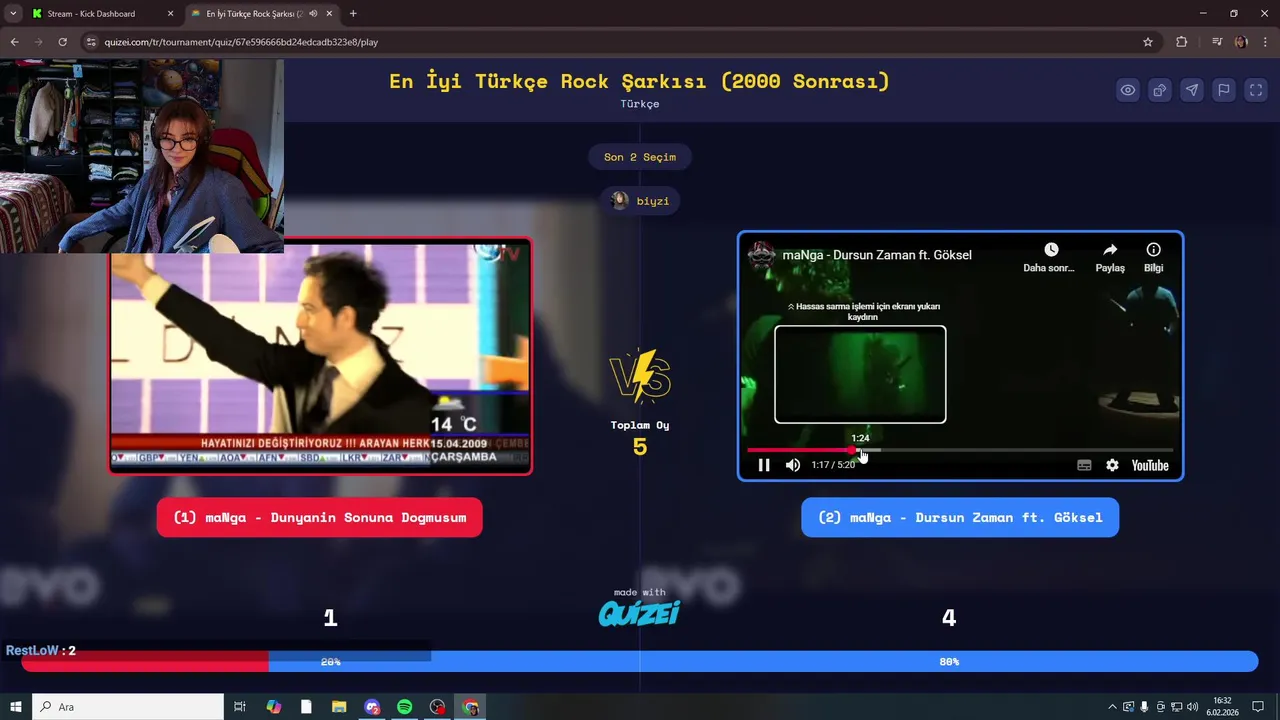Toggle the eye visibility icon in Quizei header
This screenshot has height=720, width=1280.
point(1128,90)
